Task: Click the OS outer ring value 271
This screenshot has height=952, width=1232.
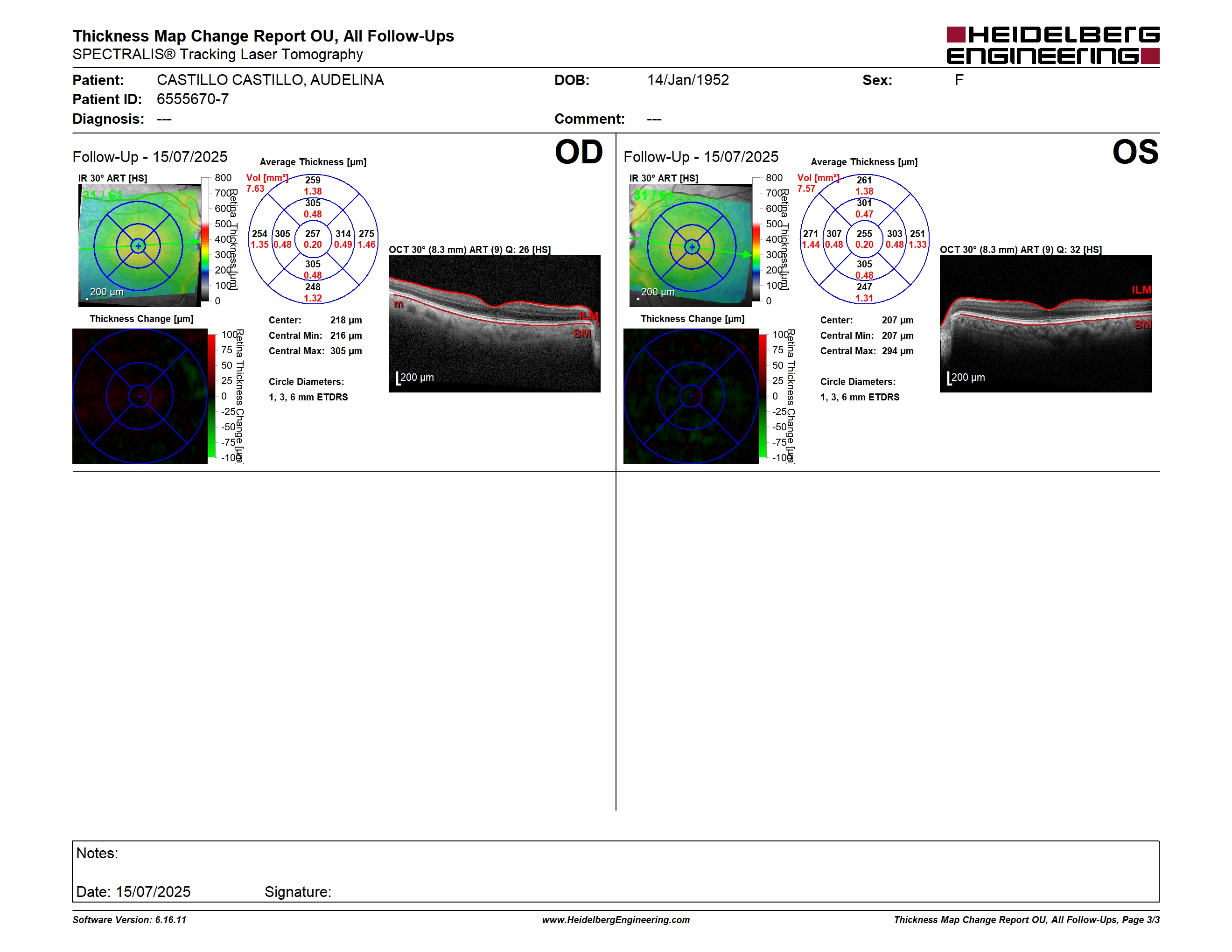Action: click(x=811, y=233)
